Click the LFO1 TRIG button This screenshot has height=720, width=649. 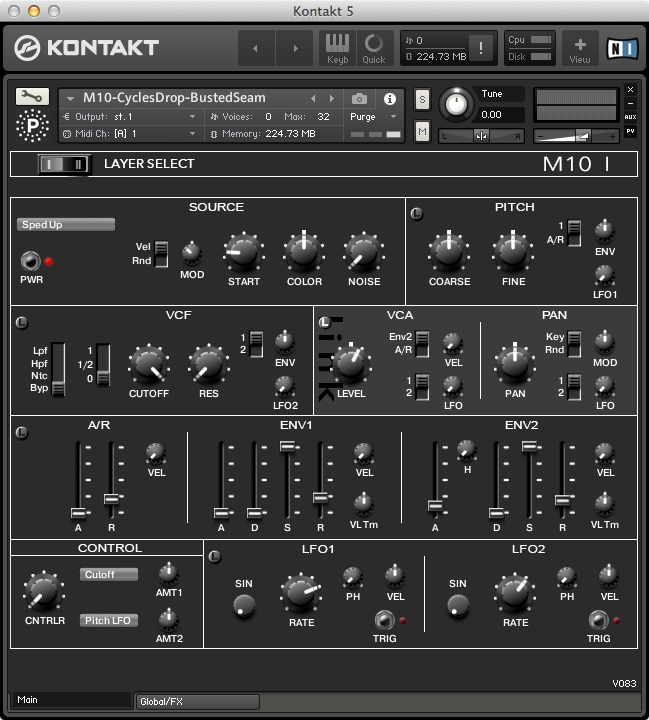(x=384, y=620)
